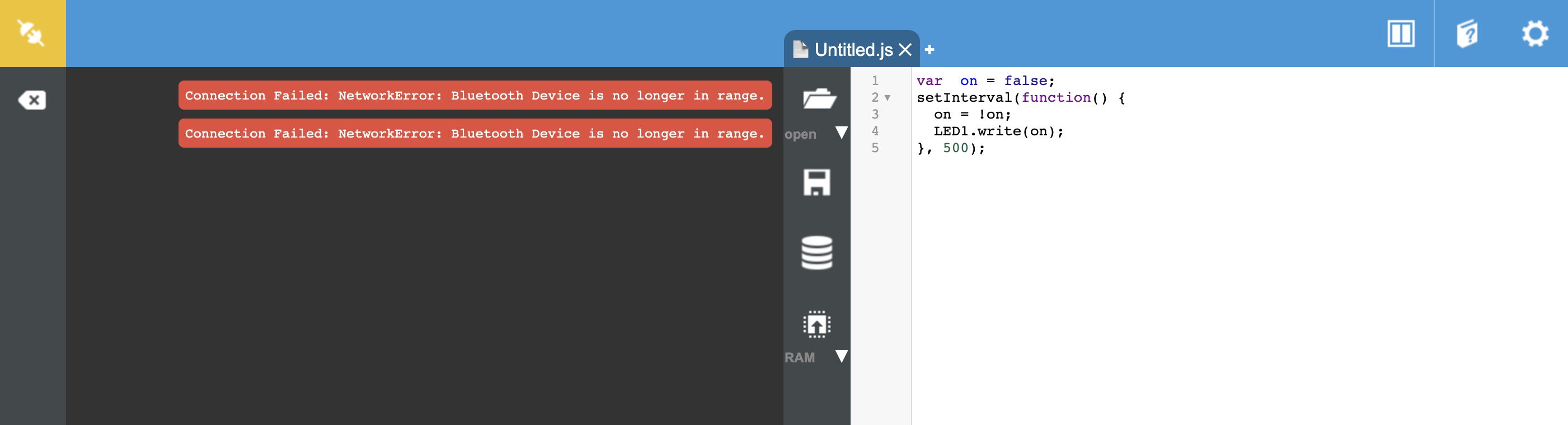
Task: Click the number 500 in the code
Action: point(955,148)
